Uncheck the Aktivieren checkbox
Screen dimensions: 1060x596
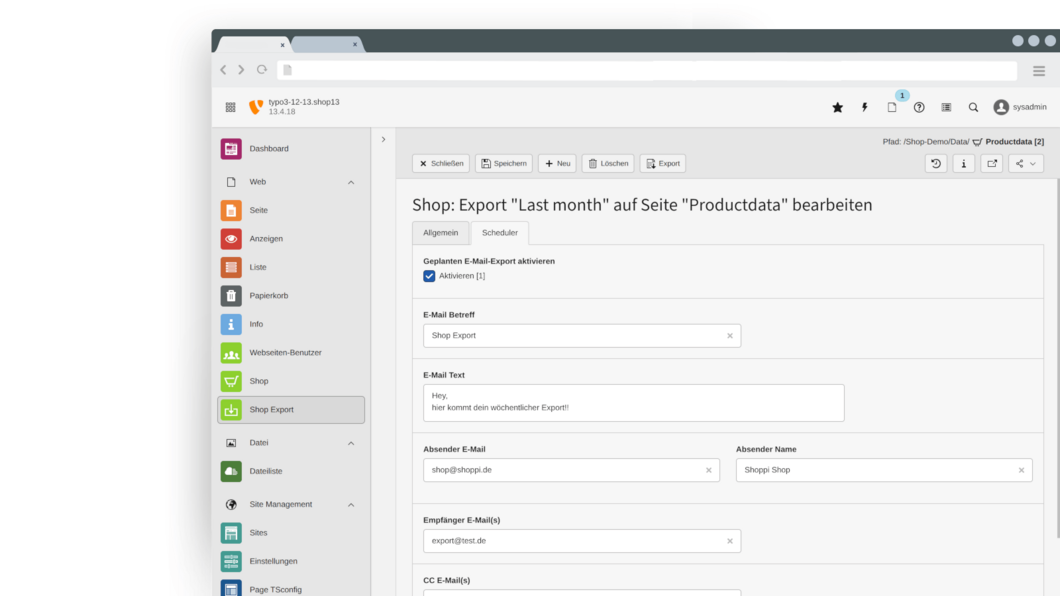pyautogui.click(x=429, y=276)
